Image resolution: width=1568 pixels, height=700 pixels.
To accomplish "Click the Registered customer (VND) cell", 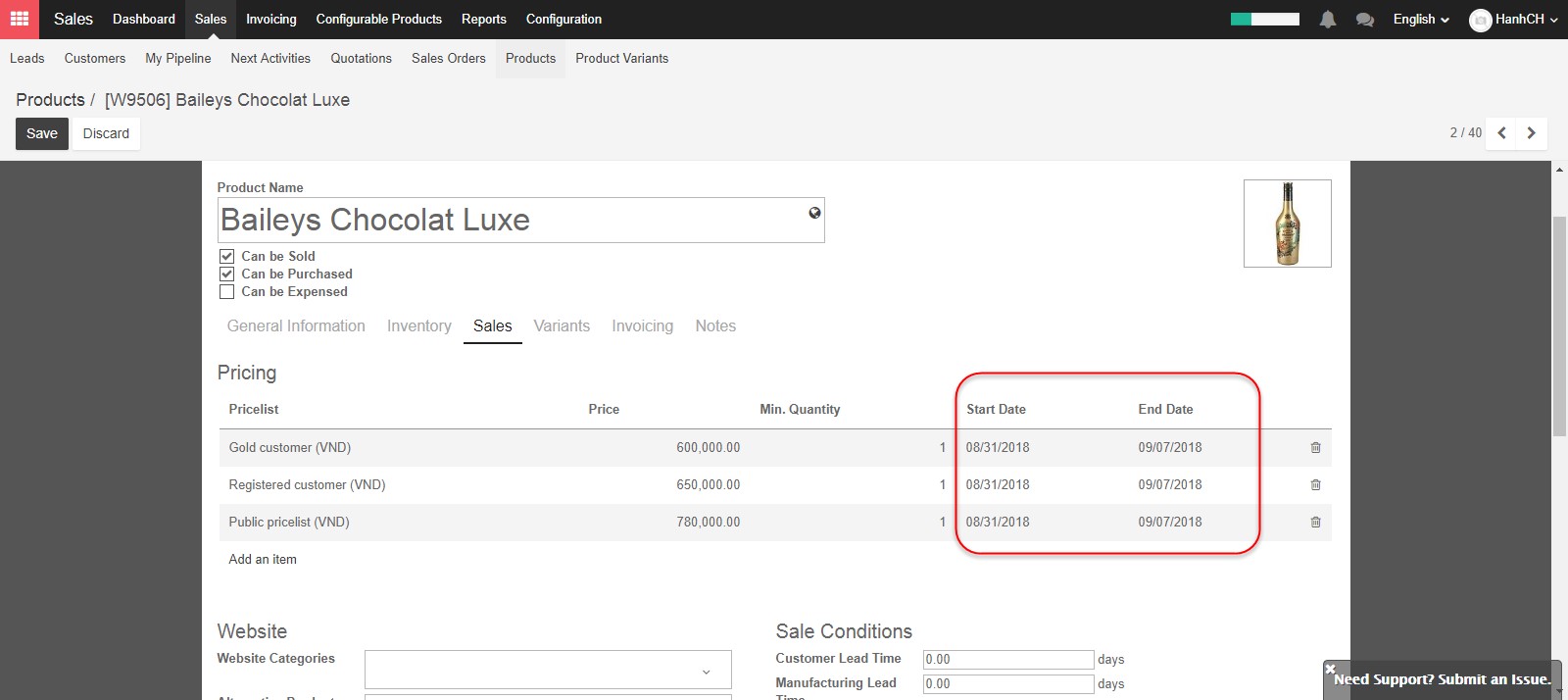I will click(x=308, y=485).
